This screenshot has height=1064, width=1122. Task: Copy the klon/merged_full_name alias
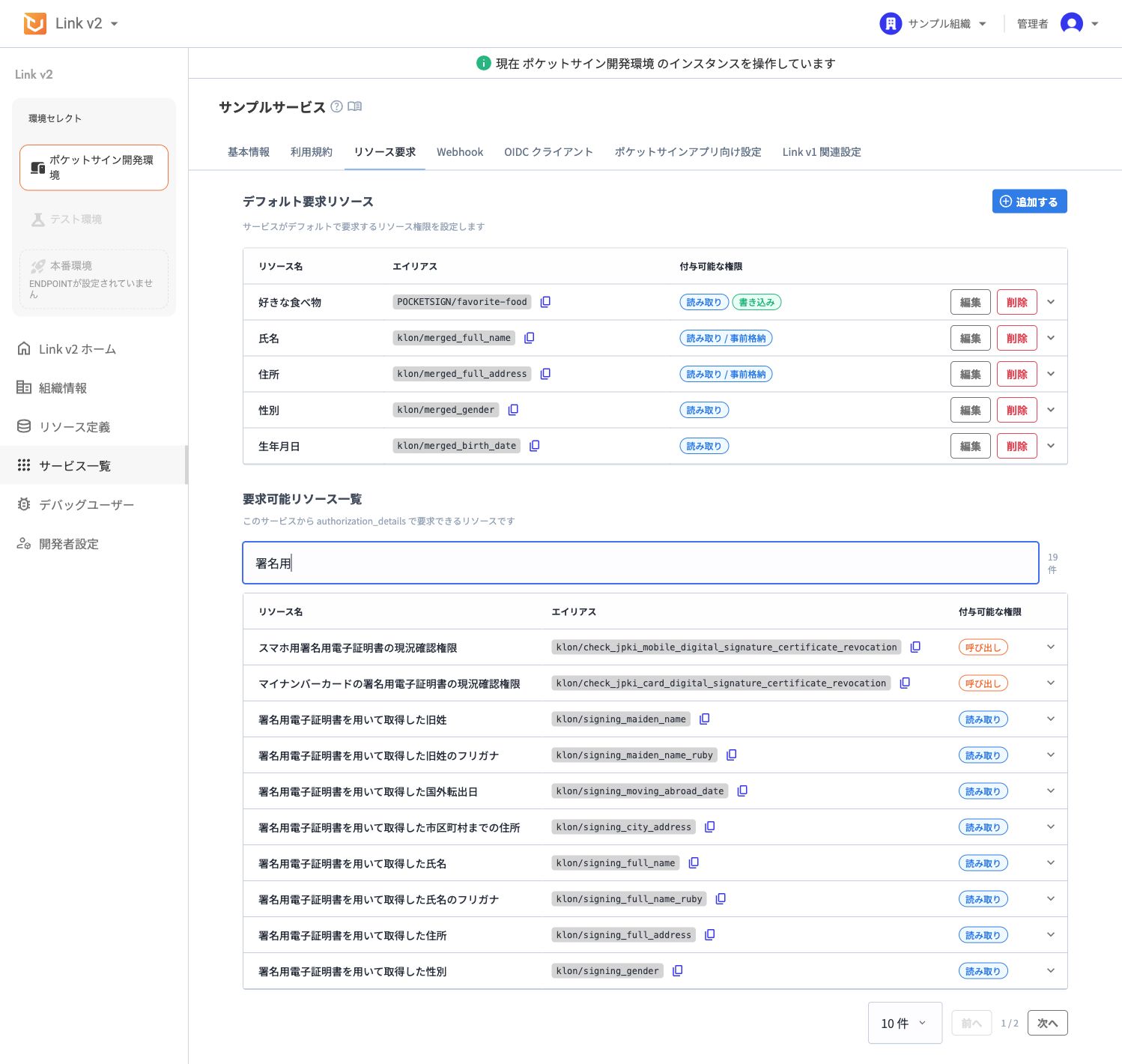[x=529, y=338]
